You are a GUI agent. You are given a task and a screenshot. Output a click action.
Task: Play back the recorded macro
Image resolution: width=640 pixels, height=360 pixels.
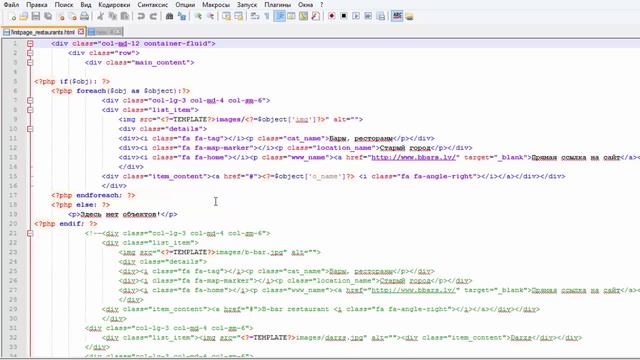[x=356, y=16]
